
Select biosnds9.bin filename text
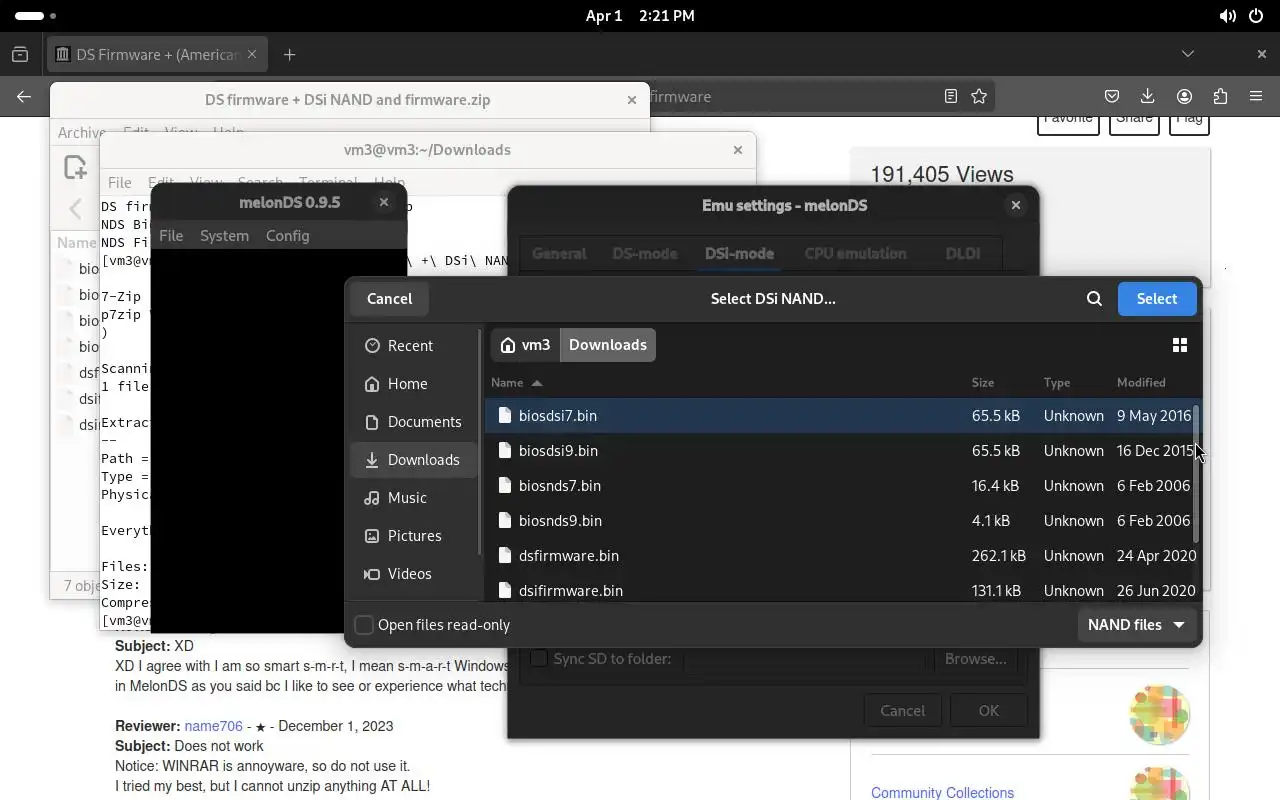pyautogui.click(x=560, y=520)
